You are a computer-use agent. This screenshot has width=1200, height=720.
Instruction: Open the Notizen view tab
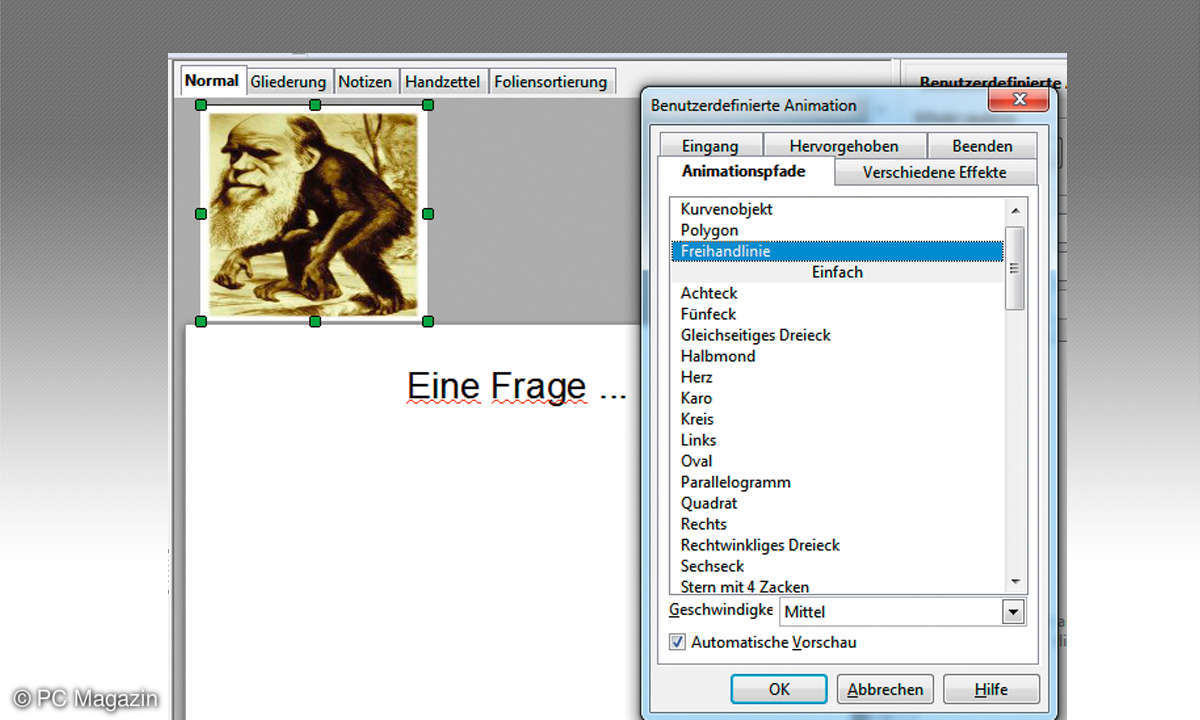tap(365, 82)
